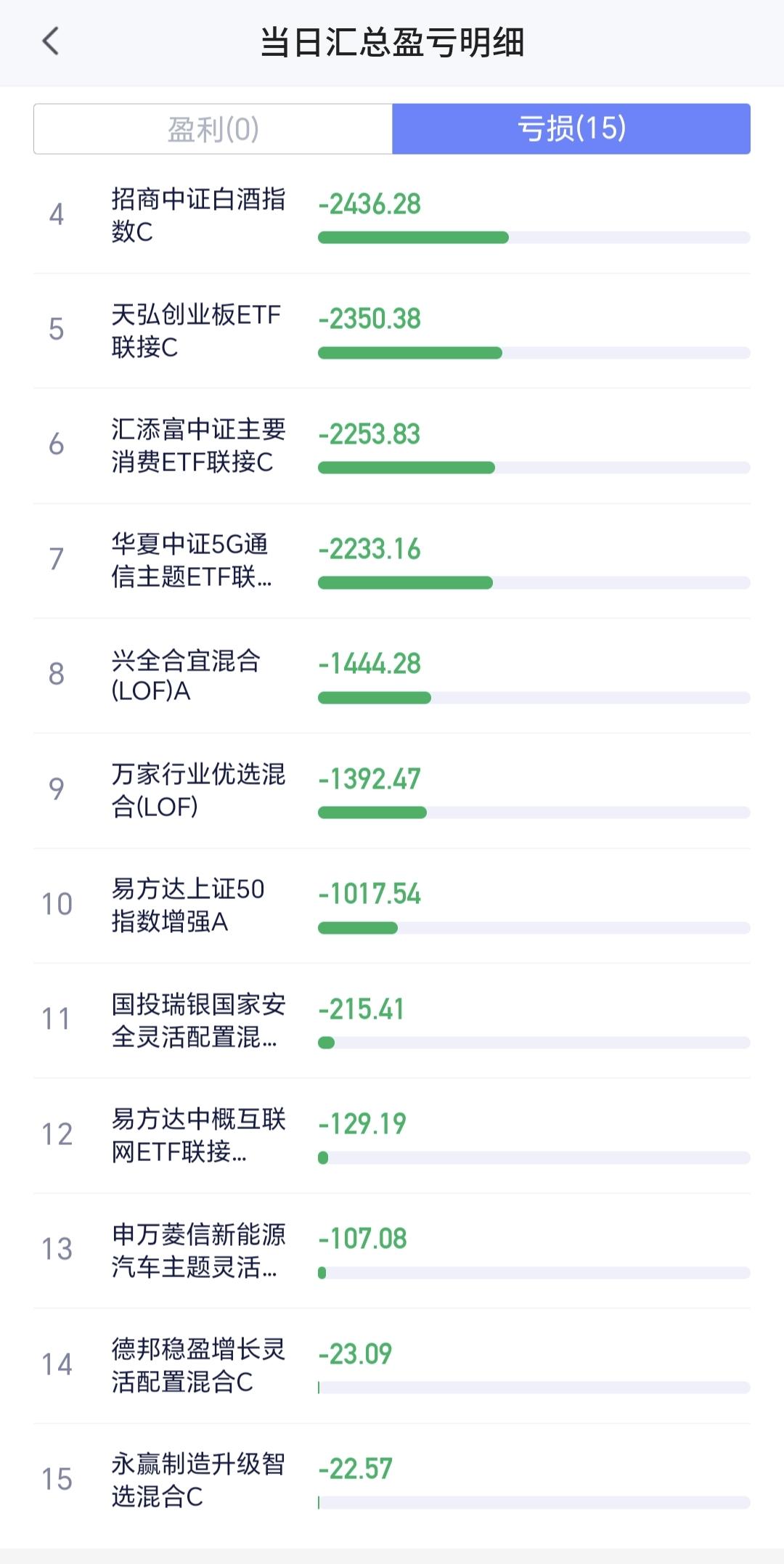Tap the page title 当日汇总盈亏明细
Image resolution: width=784 pixels, height=1564 pixels.
tap(392, 42)
